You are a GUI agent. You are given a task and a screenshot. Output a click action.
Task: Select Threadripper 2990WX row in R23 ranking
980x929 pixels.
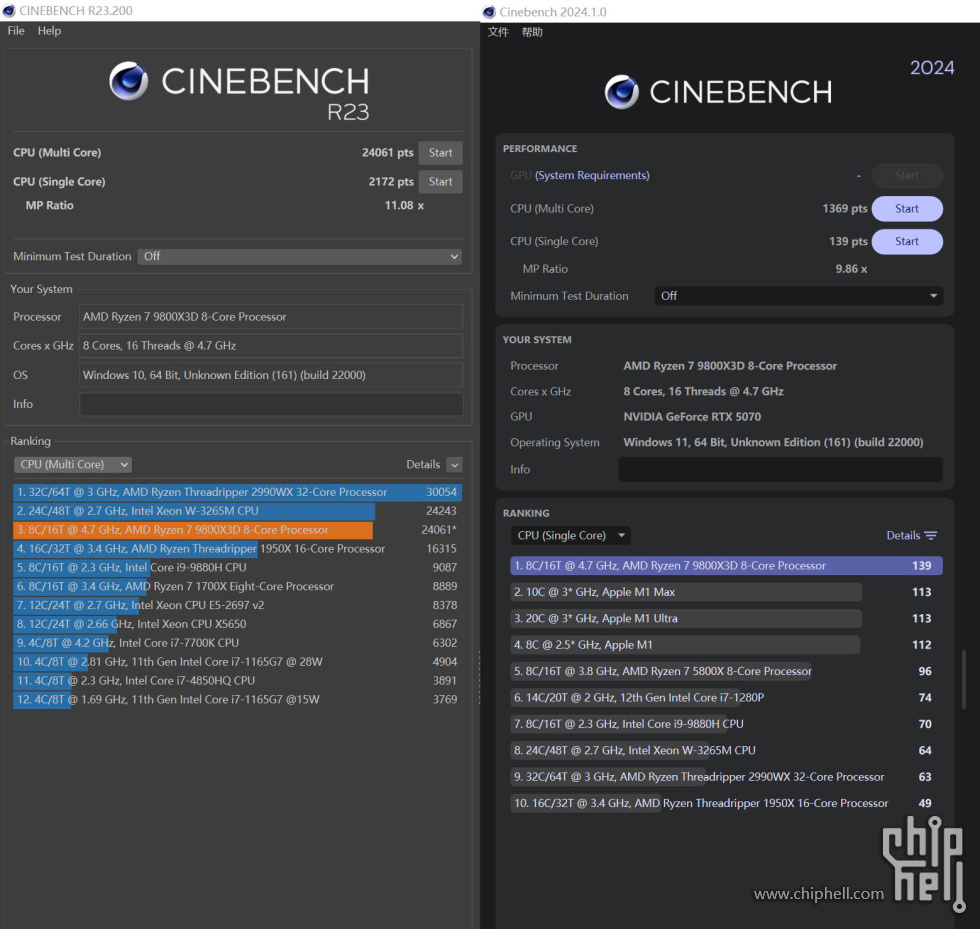[238, 492]
